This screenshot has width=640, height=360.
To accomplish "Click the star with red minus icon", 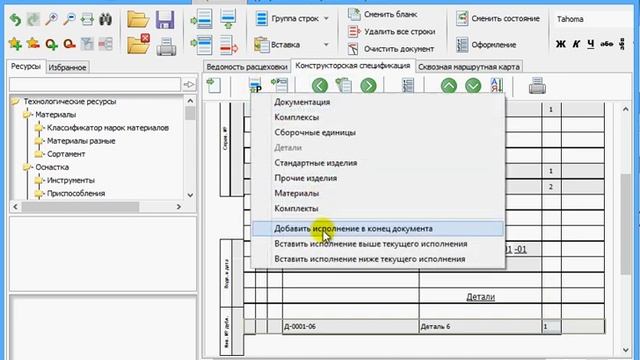I will [x=33, y=44].
